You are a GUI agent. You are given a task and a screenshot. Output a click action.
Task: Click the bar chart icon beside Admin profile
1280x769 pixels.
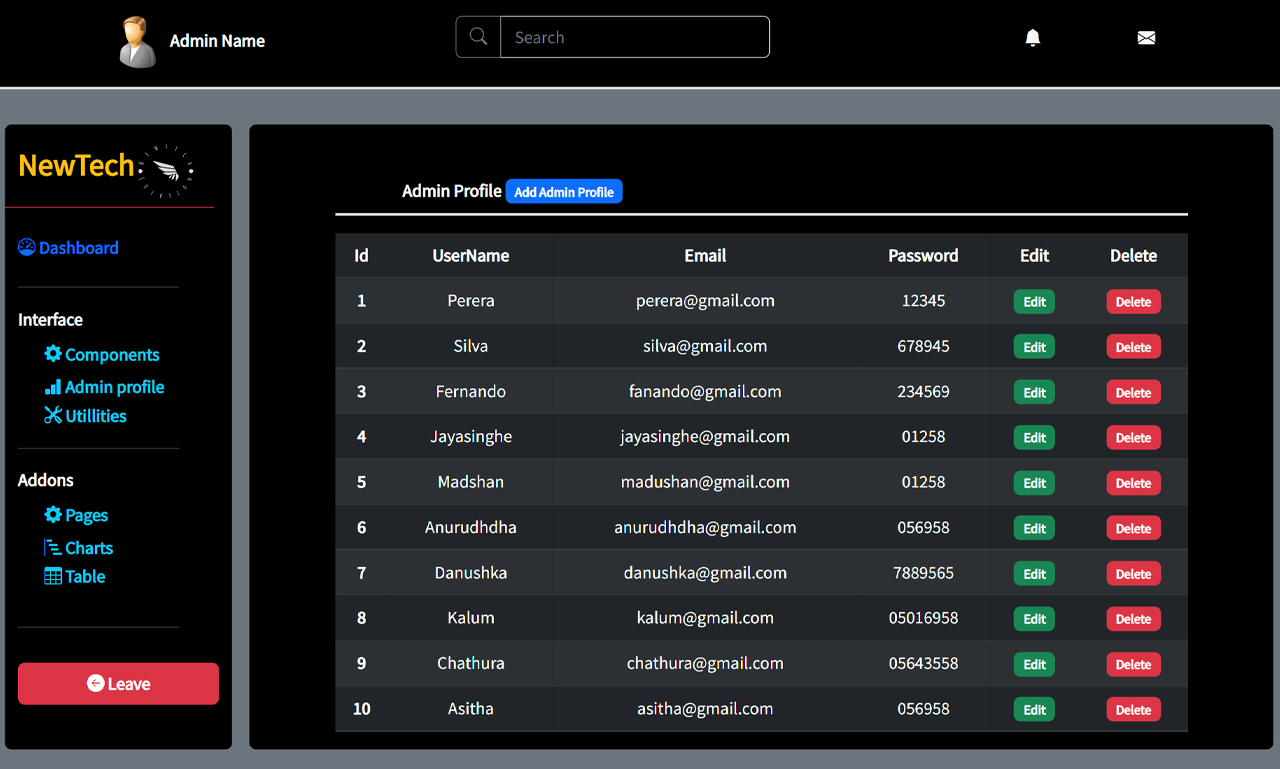coord(53,387)
